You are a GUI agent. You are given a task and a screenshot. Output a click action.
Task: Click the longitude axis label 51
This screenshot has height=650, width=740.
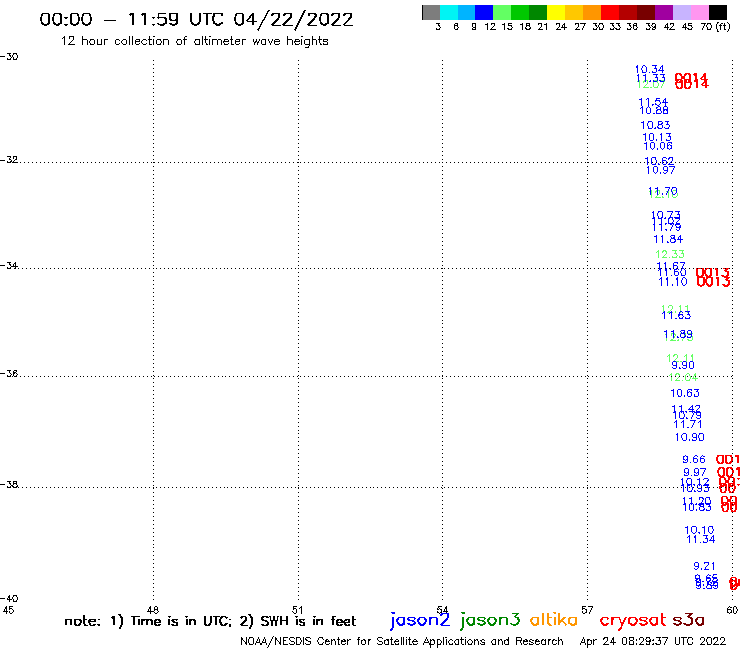tap(298, 610)
